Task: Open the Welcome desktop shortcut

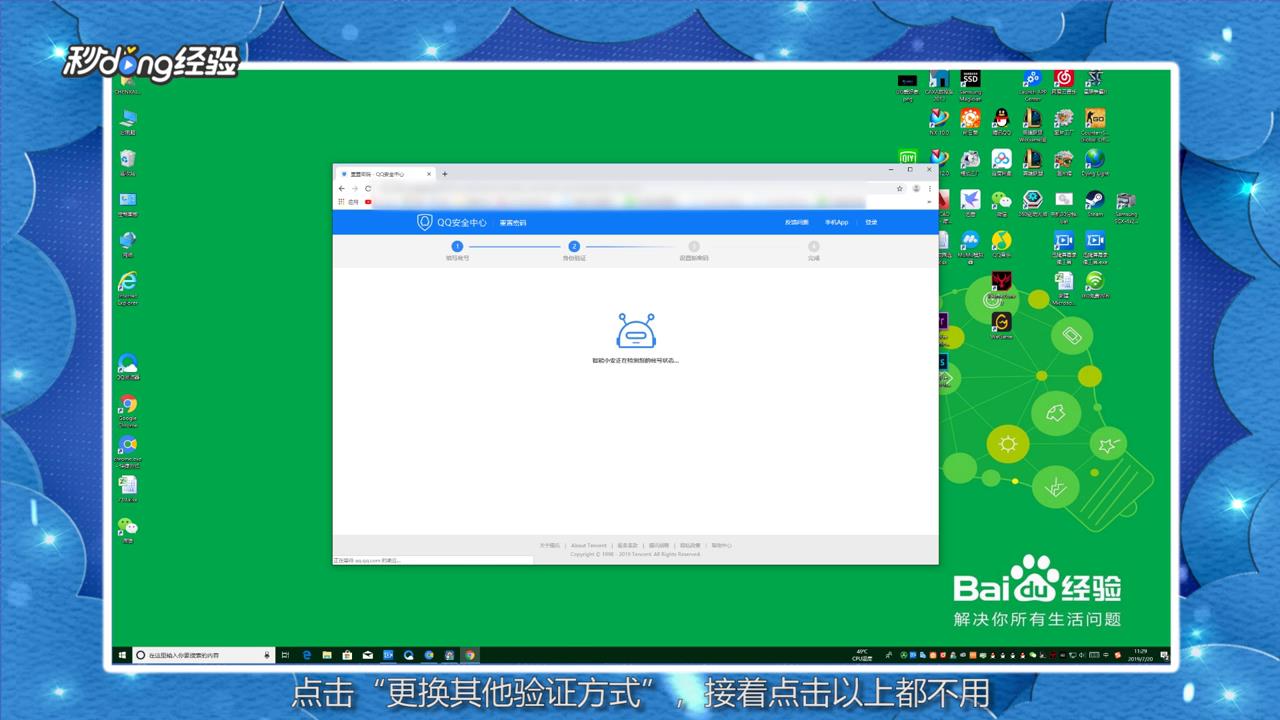Action: [1001, 325]
